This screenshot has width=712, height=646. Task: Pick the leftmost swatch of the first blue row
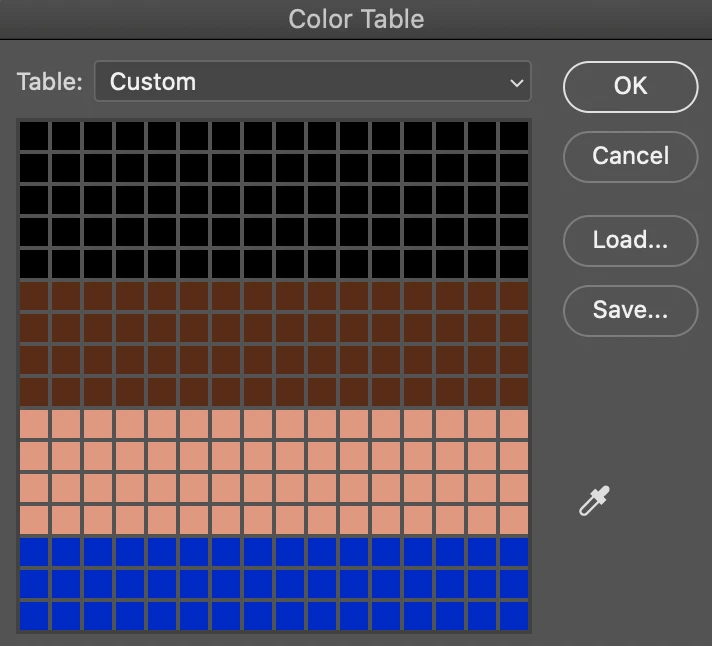click(34, 551)
